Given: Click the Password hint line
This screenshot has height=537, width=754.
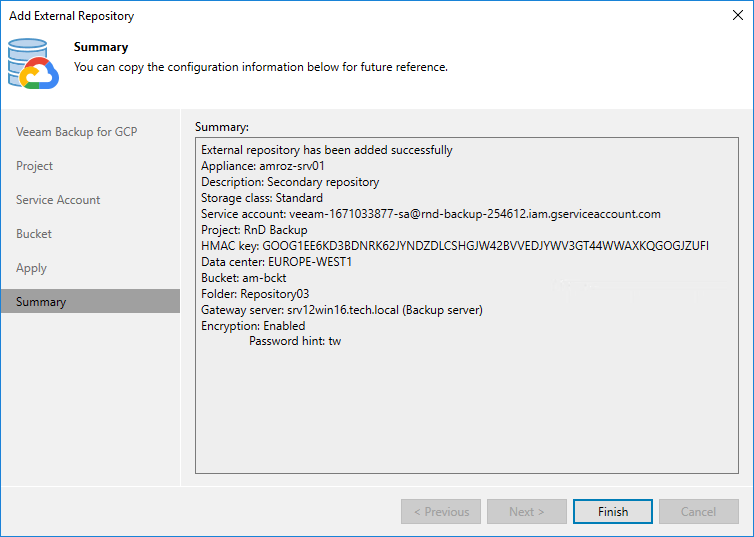Looking at the screenshot, I should pos(295,342).
